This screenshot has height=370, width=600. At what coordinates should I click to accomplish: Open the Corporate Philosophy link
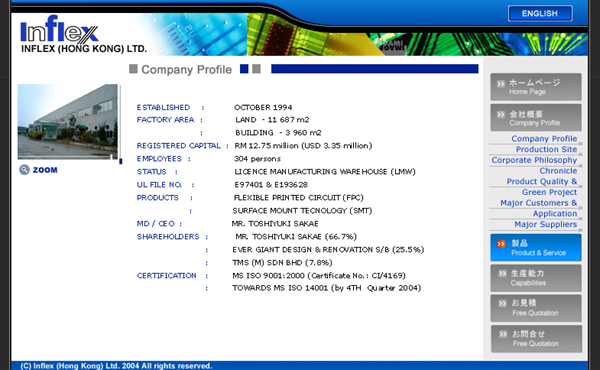pos(534,160)
